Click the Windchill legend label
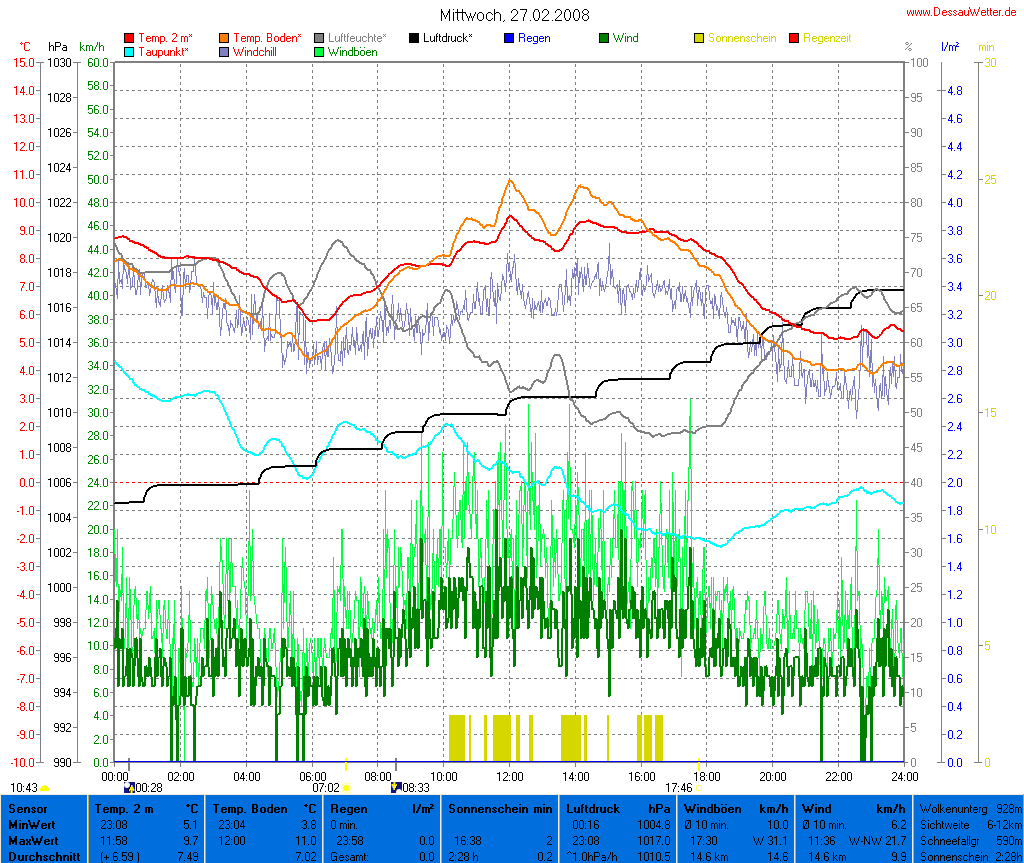This screenshot has height=863, width=1024. click(x=258, y=51)
